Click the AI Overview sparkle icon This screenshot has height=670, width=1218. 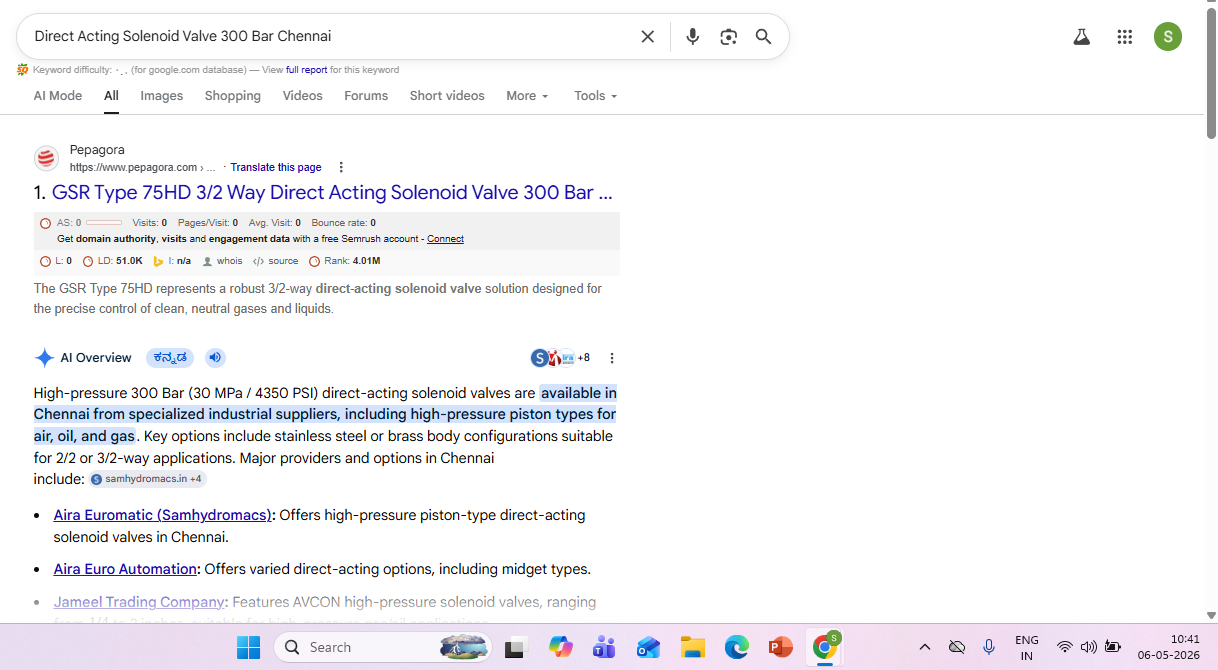click(44, 358)
